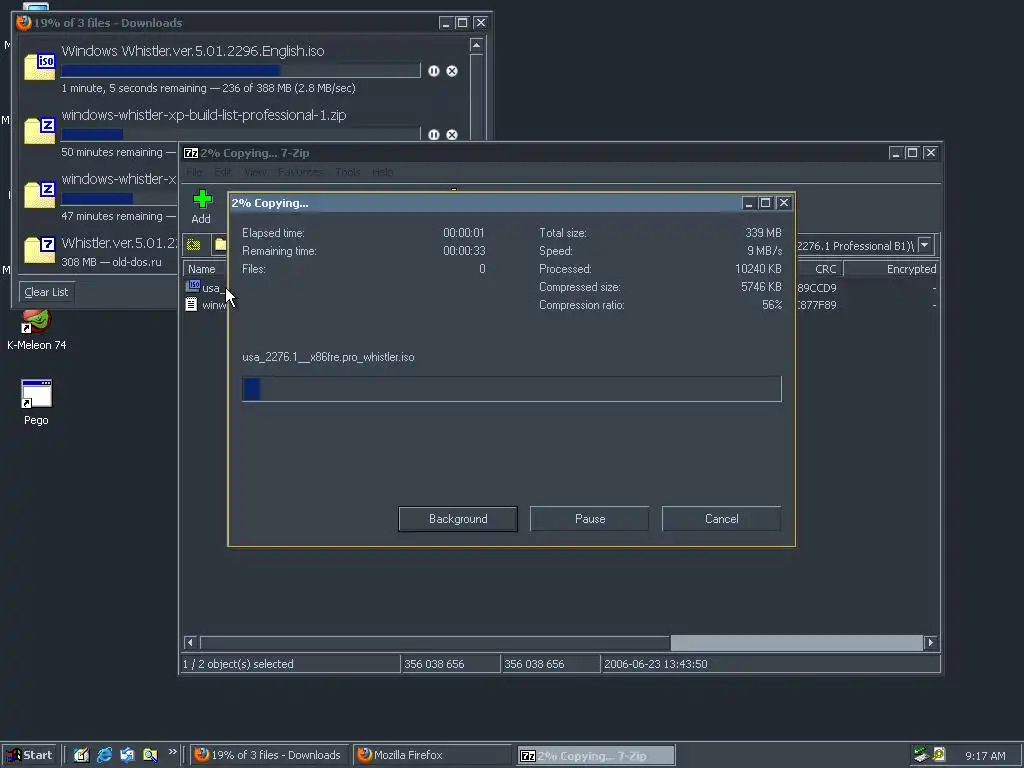Viewport: 1024px width, 768px height.
Task: Open the Edit menu in 7-Zip
Action: tap(223, 172)
